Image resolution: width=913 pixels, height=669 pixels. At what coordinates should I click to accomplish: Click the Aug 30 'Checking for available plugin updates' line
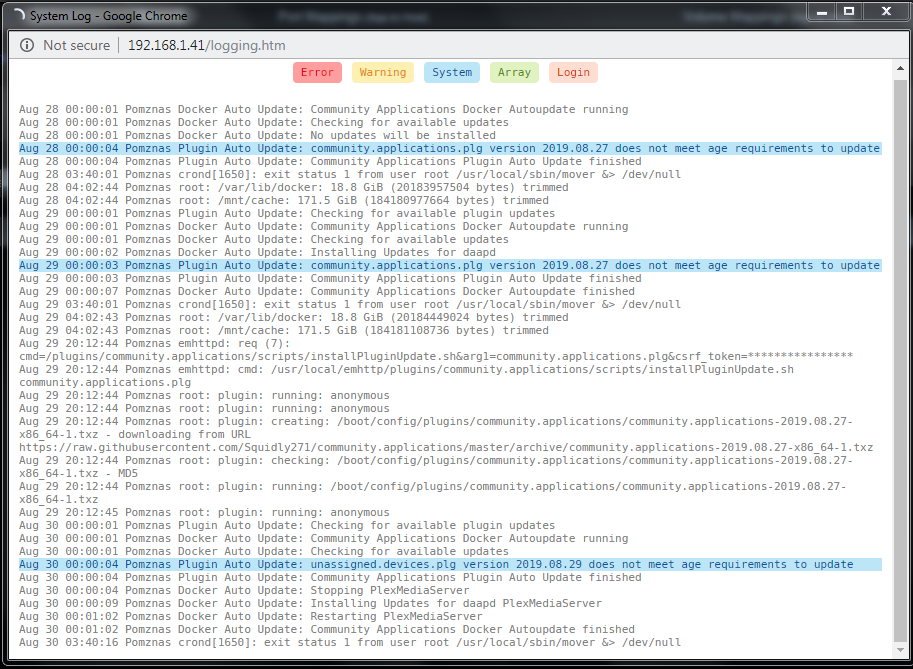coord(287,525)
